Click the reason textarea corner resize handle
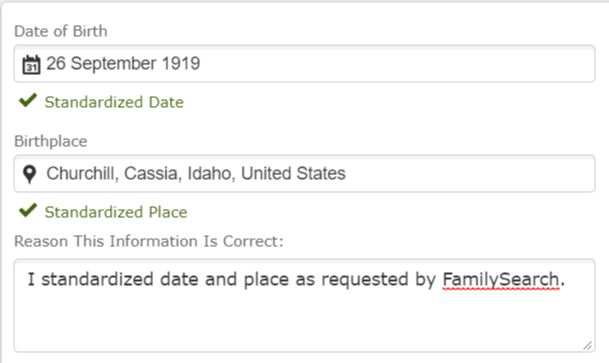609x363 pixels. pos(588,345)
